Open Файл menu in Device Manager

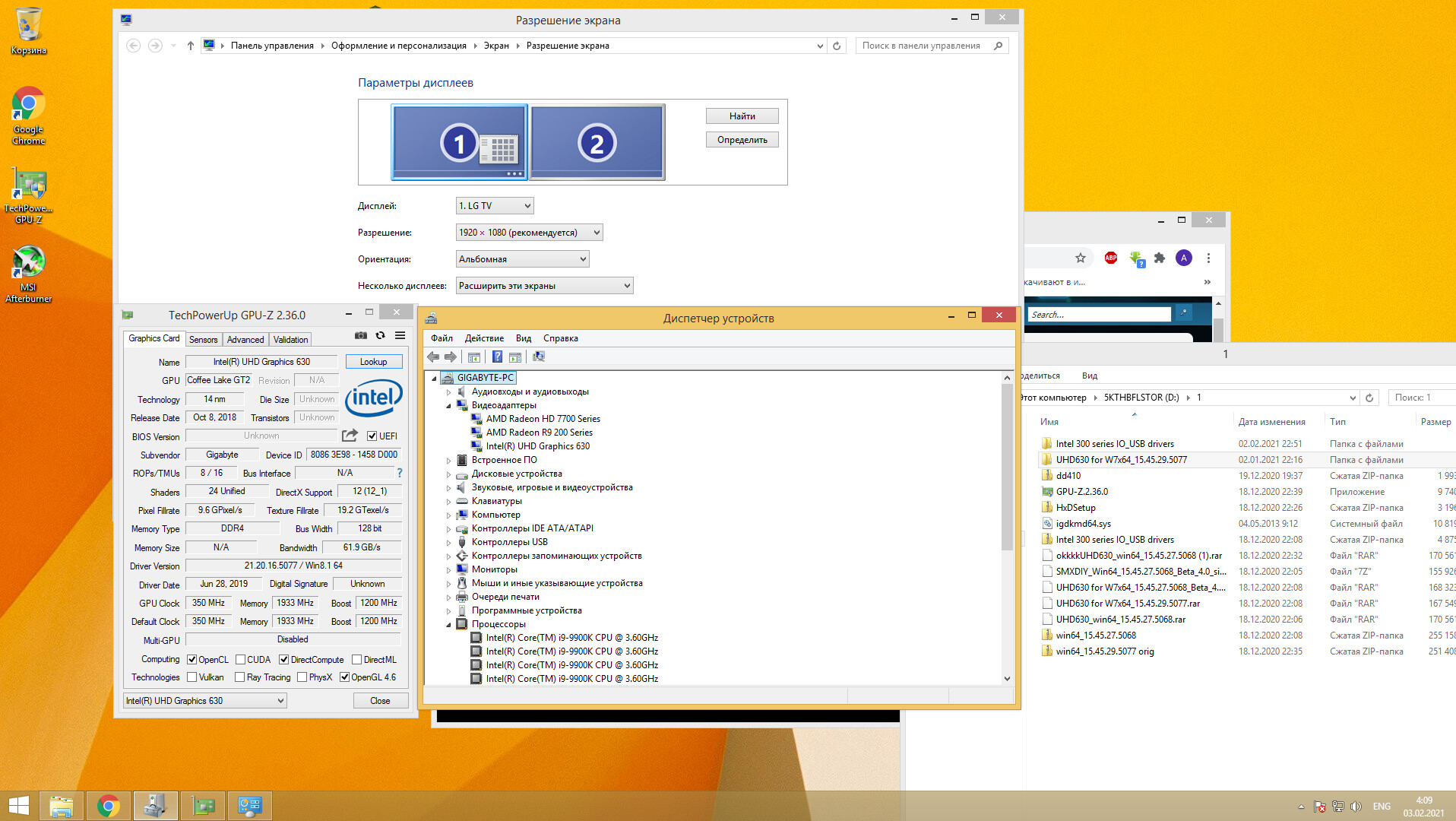tap(442, 338)
